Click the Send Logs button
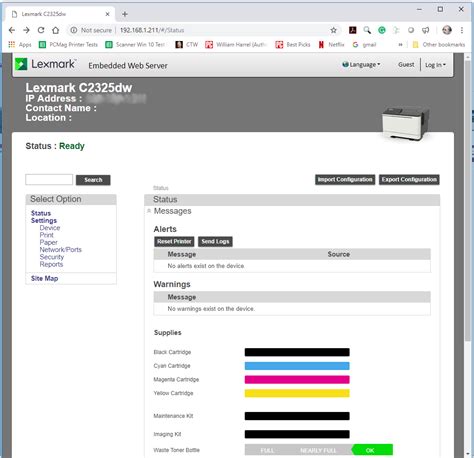Image resolution: width=474 pixels, height=458 pixels. click(215, 241)
